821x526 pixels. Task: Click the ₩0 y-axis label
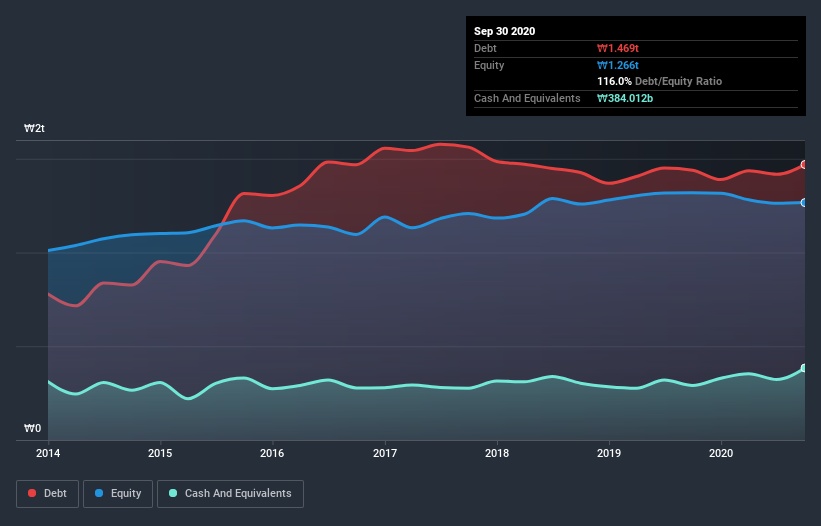click(x=32, y=428)
